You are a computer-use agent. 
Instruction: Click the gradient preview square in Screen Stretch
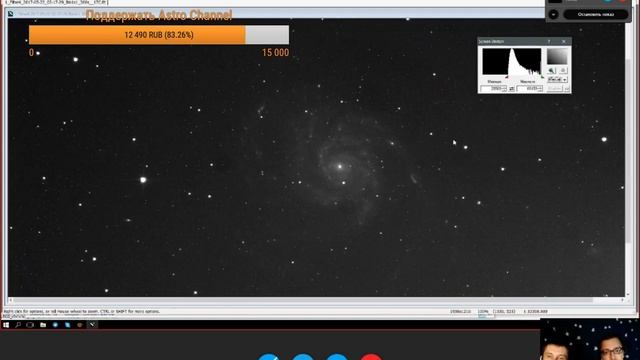point(557,56)
